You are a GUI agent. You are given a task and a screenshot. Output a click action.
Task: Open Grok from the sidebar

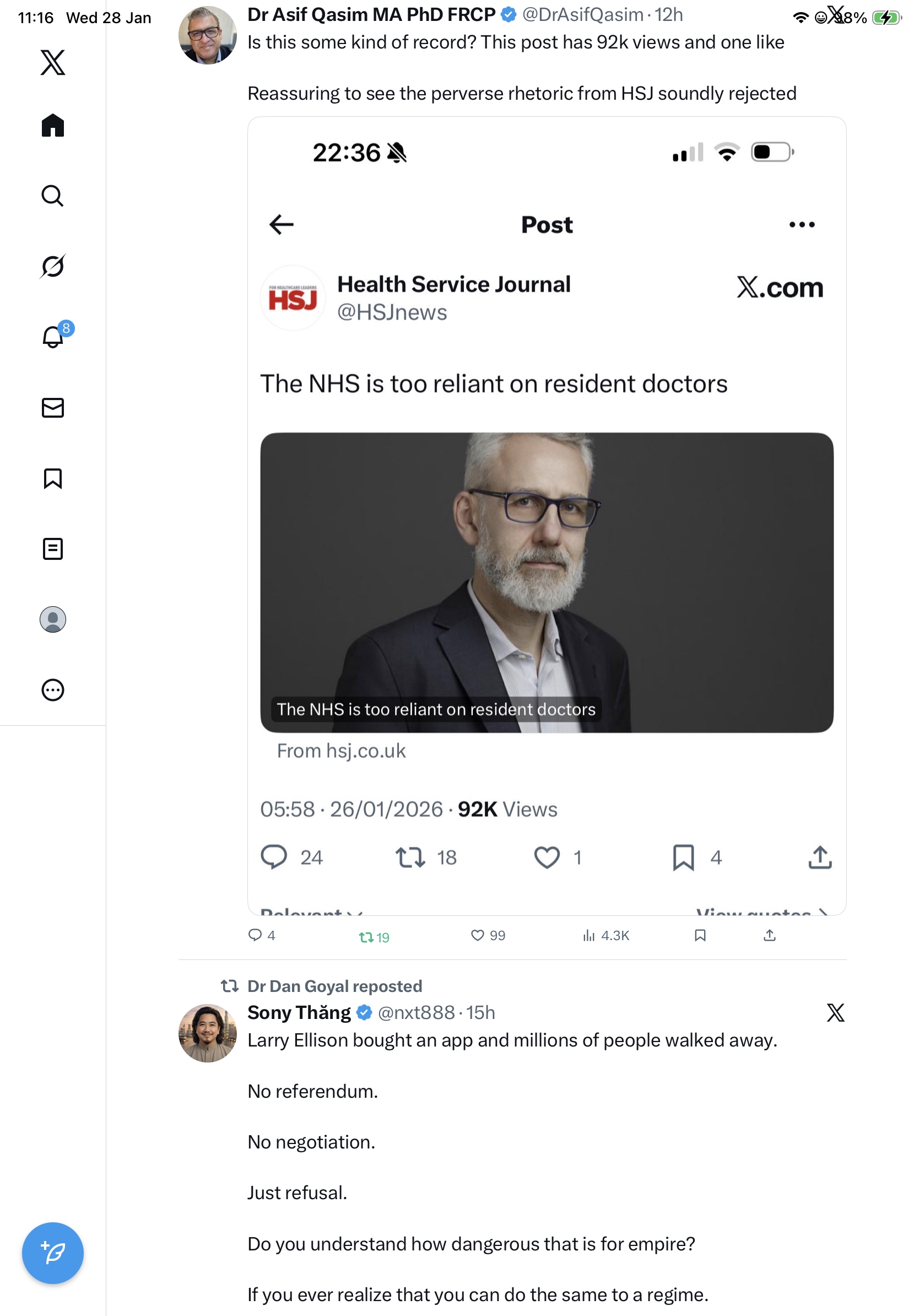tap(53, 267)
